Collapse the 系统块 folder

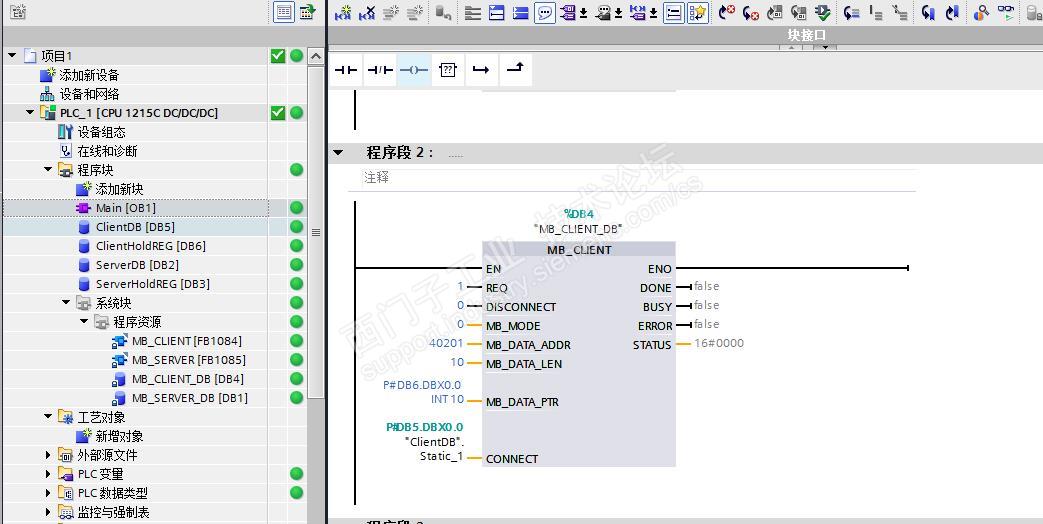point(66,303)
